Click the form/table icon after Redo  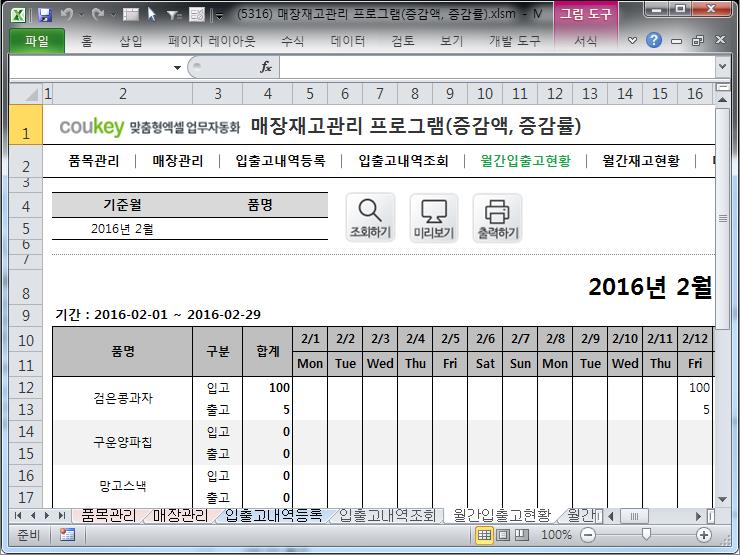tap(130, 15)
